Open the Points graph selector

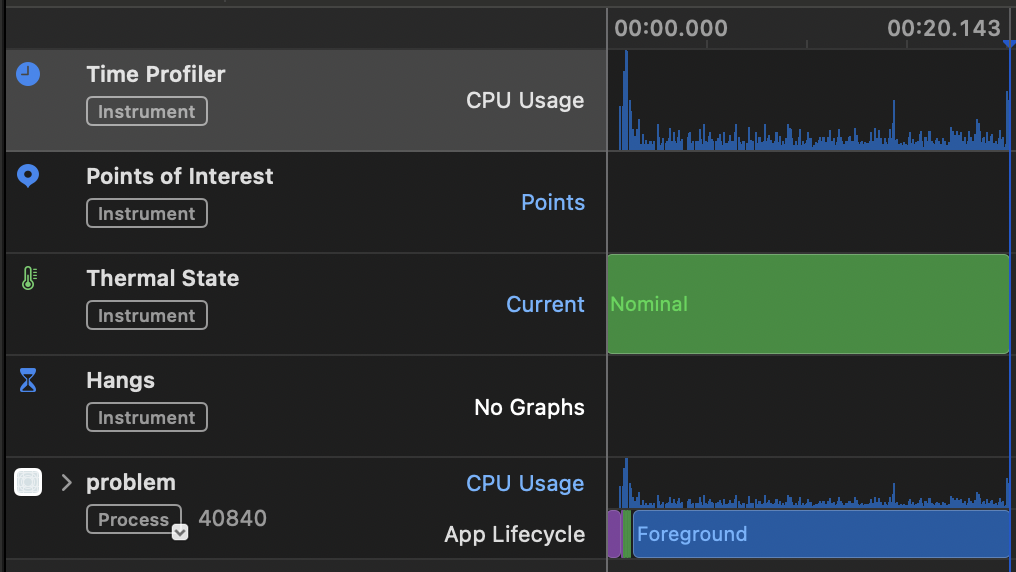coord(553,202)
